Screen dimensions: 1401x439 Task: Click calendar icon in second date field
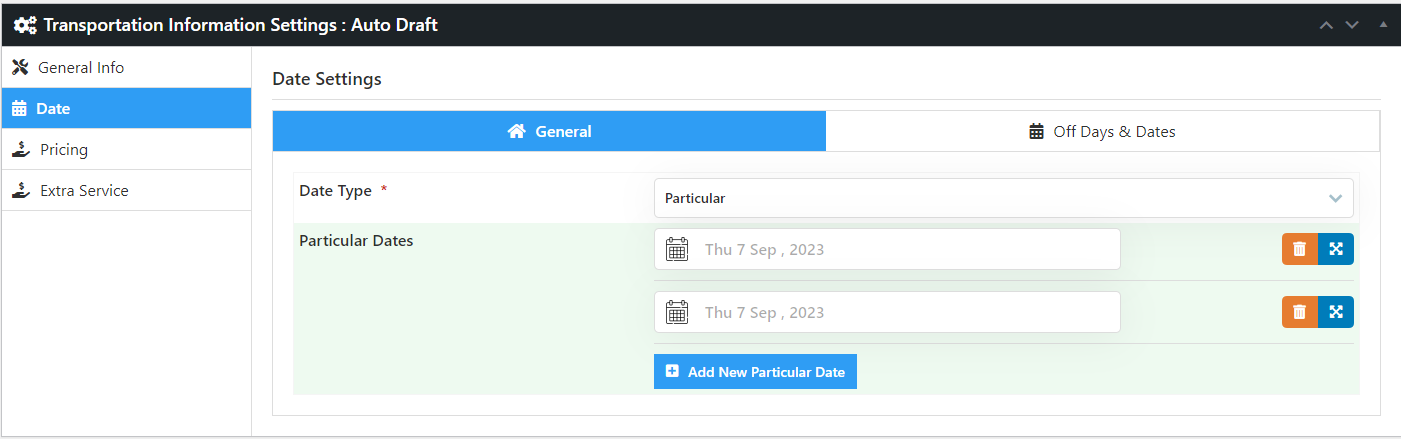[677, 312]
